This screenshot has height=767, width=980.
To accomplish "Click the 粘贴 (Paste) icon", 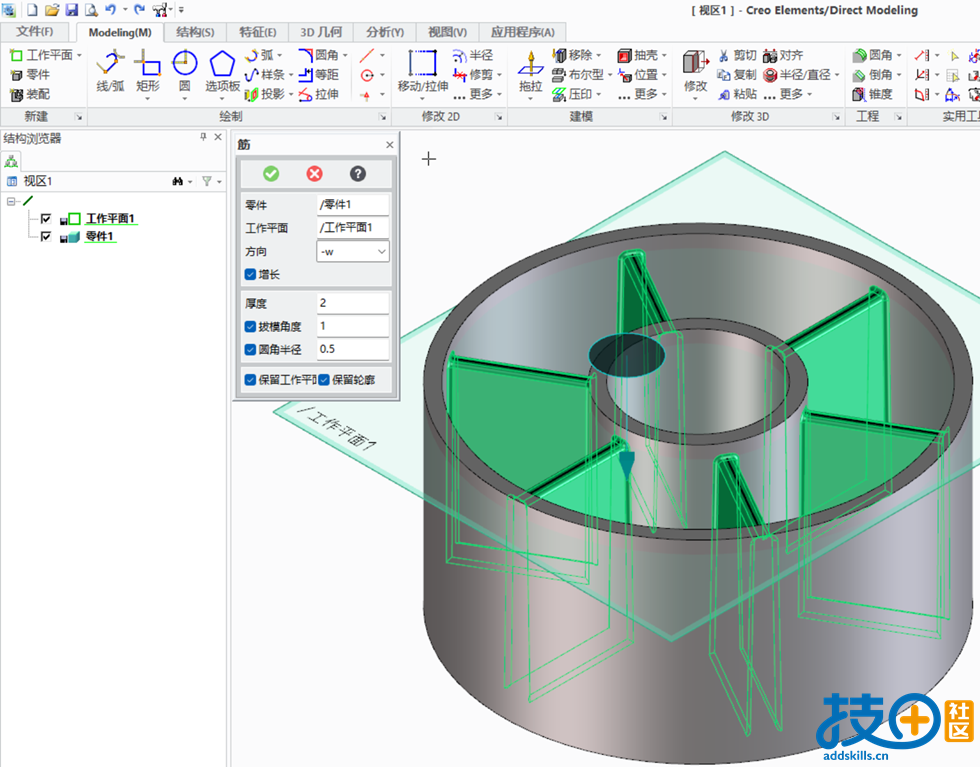I will tap(738, 94).
